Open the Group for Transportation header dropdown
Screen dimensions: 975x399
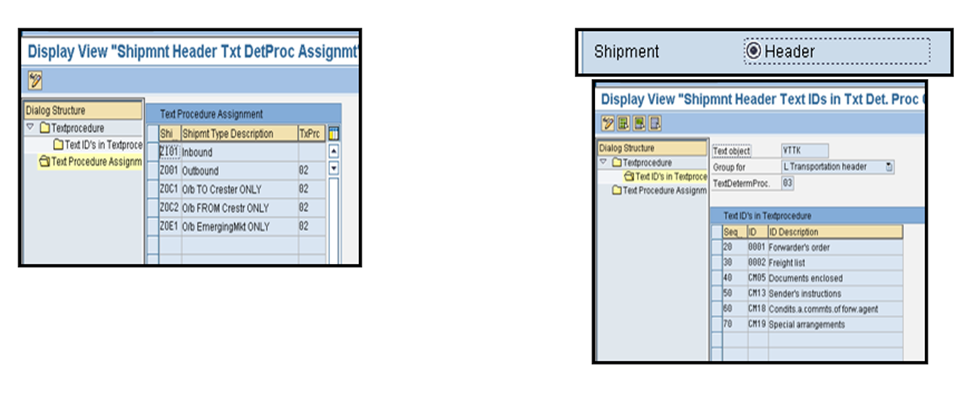[x=889, y=167]
